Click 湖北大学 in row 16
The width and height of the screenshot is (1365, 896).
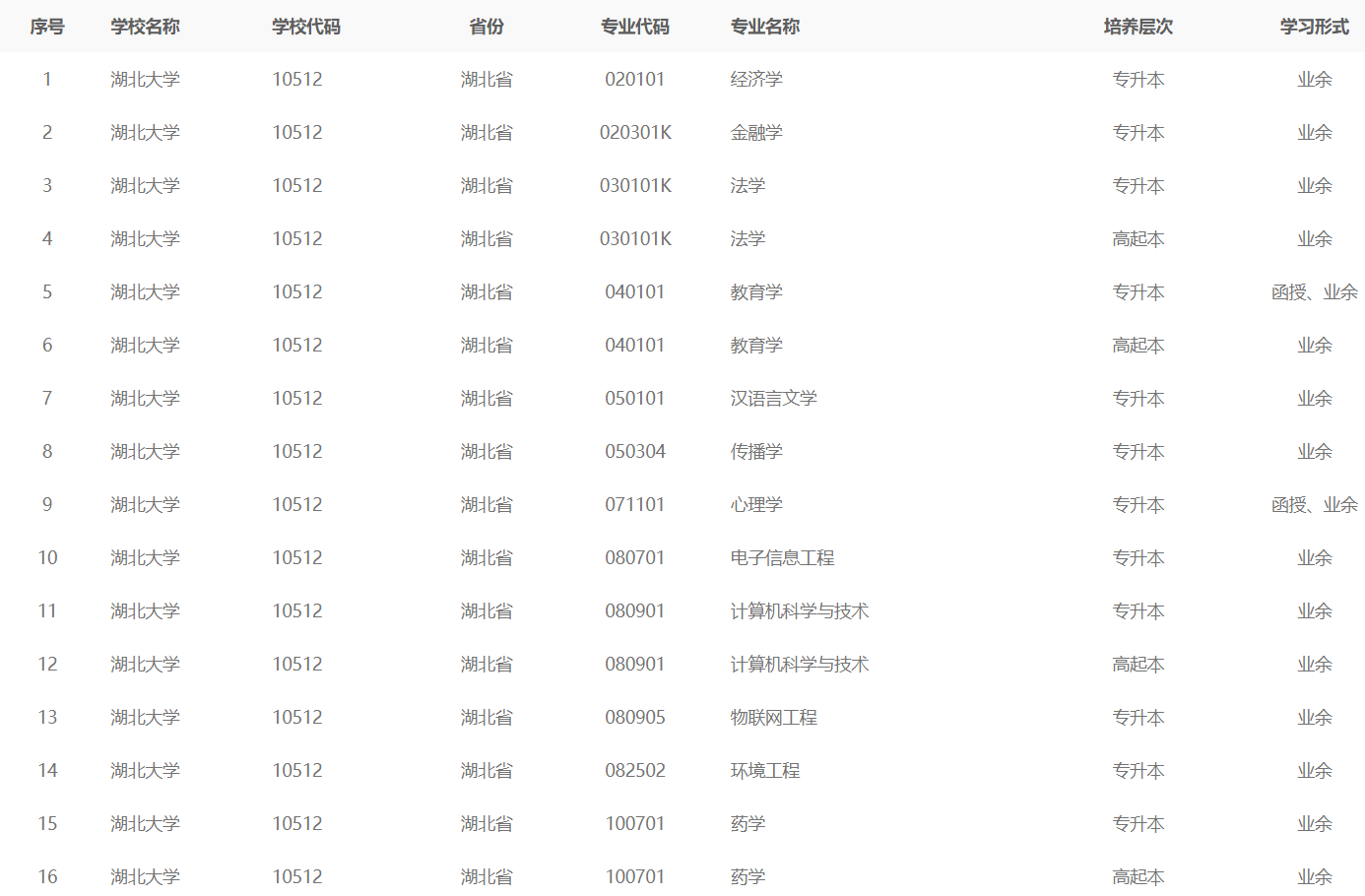click(x=145, y=877)
